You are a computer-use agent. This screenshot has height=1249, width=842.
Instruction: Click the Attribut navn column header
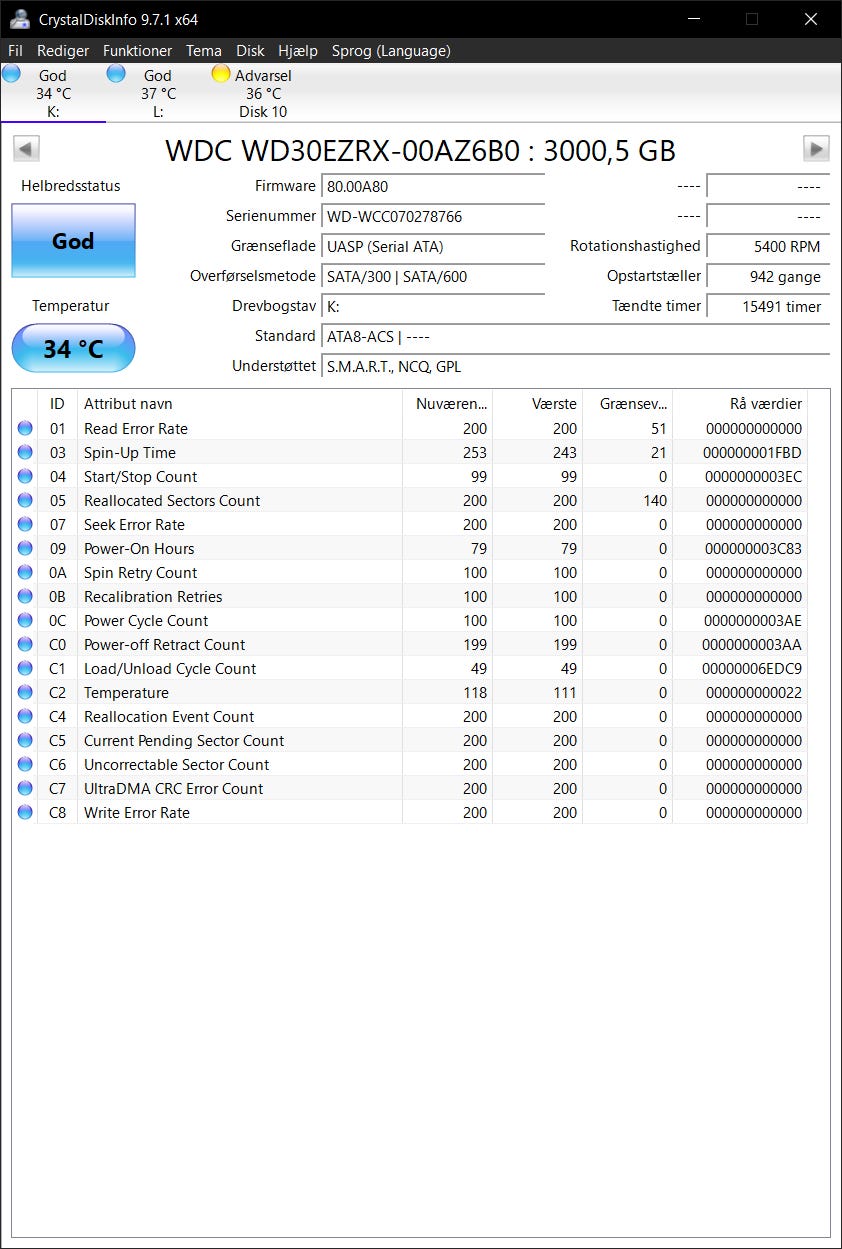point(240,404)
